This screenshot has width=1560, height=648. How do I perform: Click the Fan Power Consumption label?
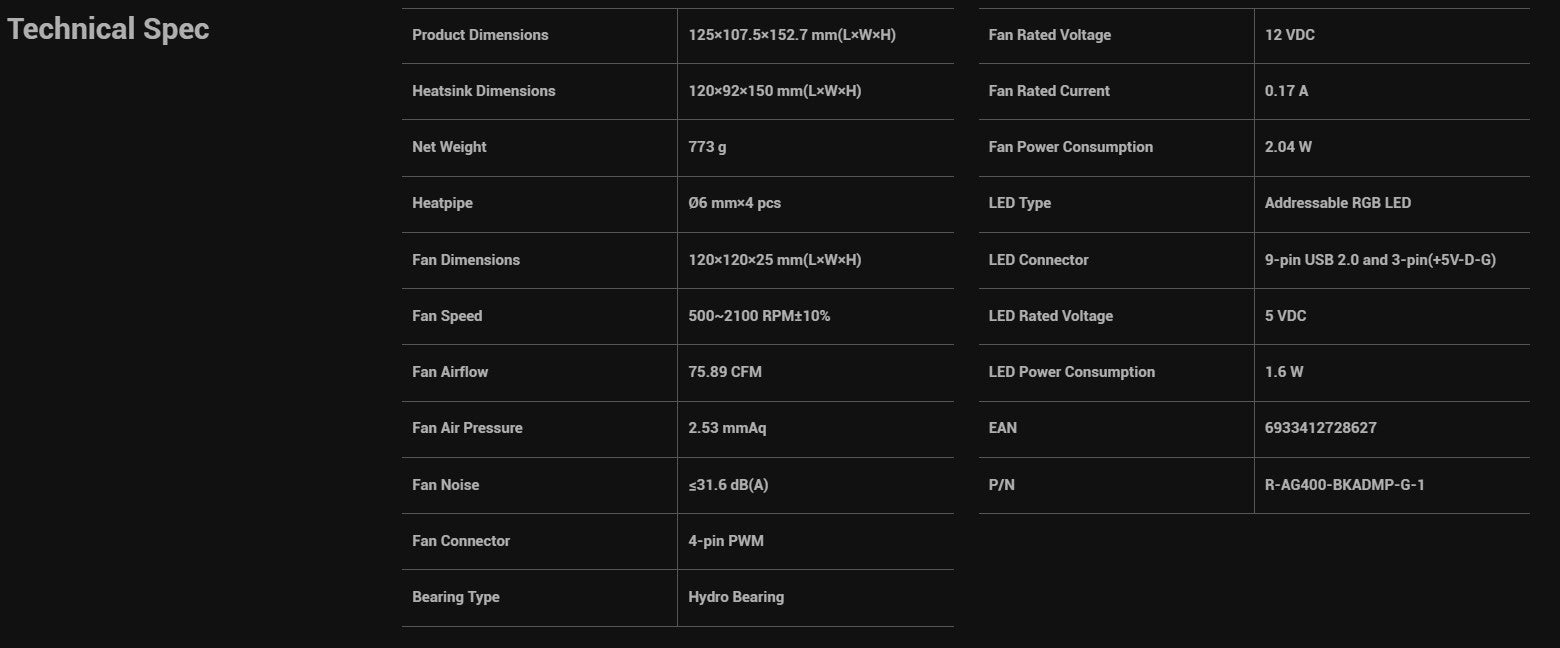coord(1071,147)
